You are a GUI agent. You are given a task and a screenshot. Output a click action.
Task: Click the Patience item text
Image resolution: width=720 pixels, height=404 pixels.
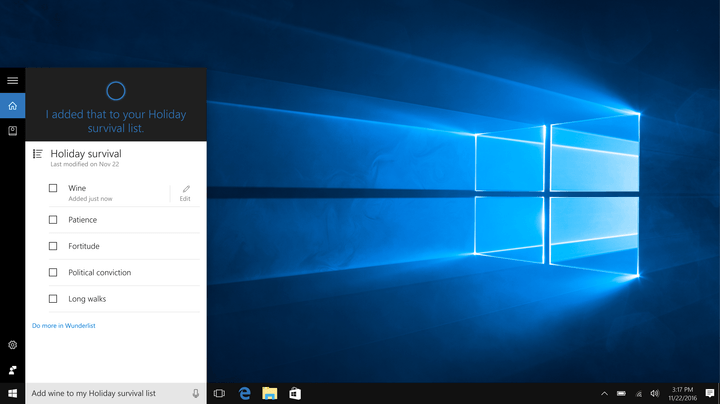(x=83, y=220)
